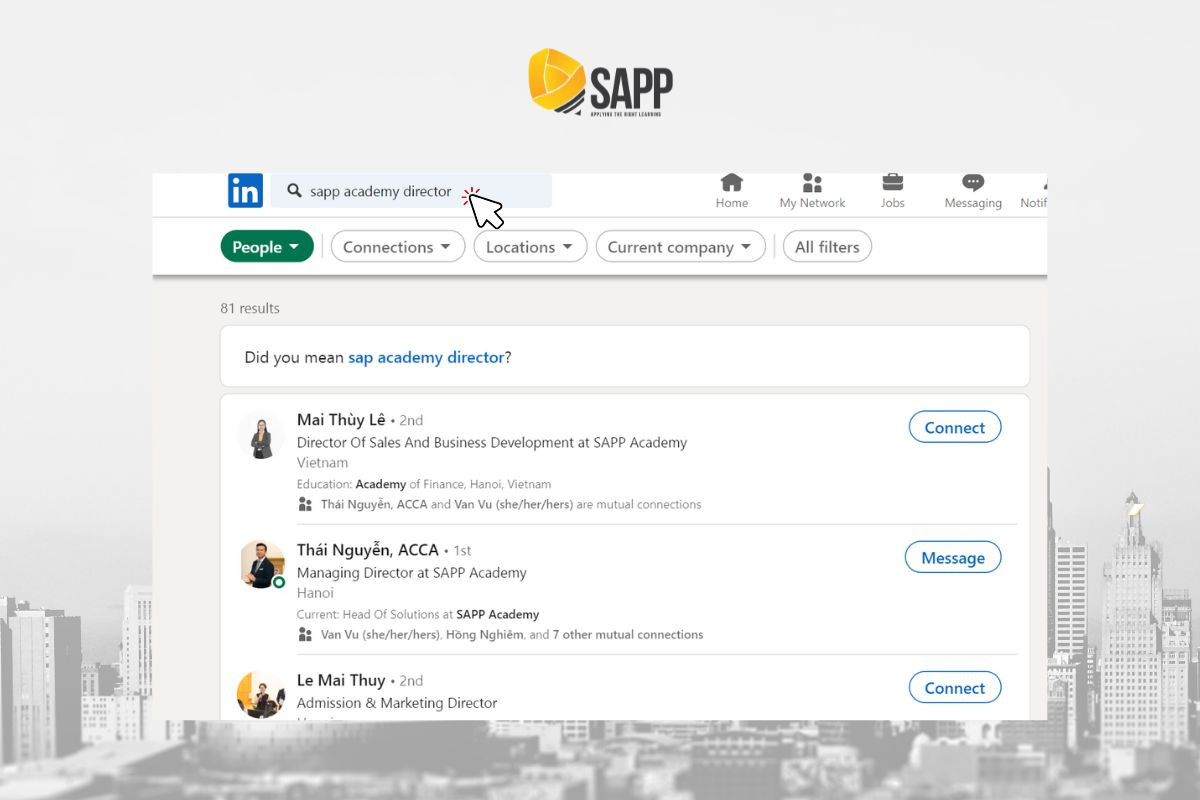The height and width of the screenshot is (800, 1200).
Task: Open the LinkedIn home logo
Action: click(245, 190)
